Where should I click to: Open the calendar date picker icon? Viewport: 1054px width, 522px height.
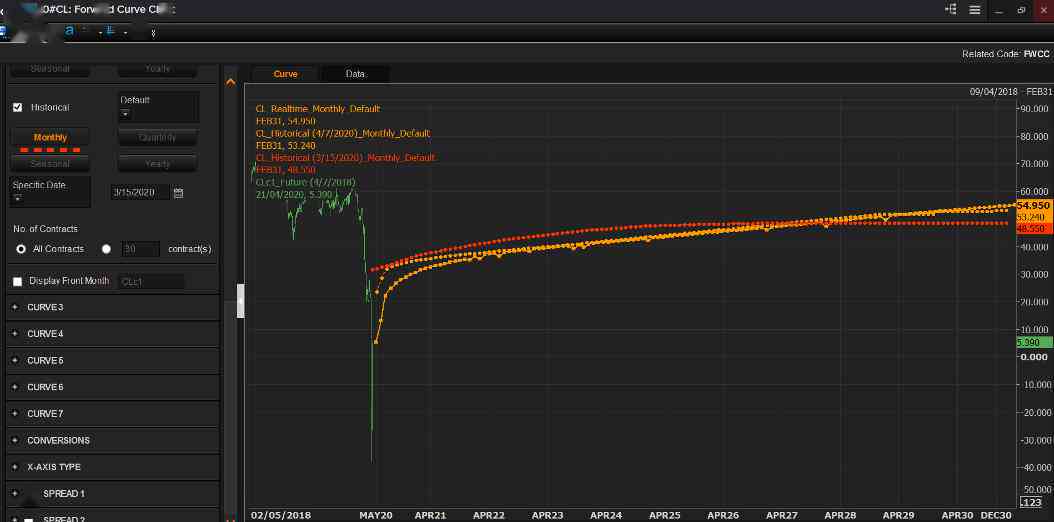178,193
